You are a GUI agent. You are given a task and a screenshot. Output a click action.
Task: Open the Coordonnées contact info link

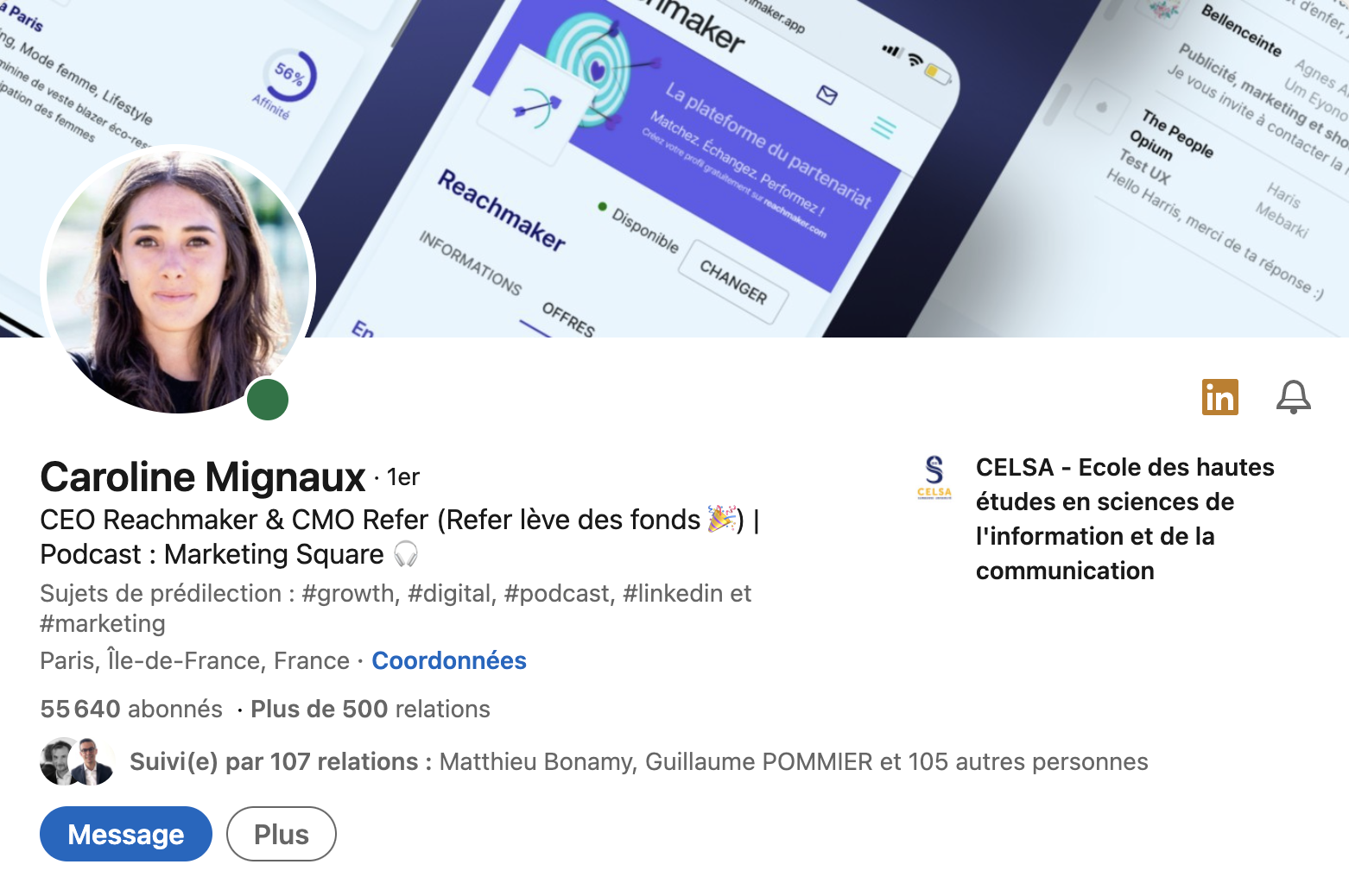[449, 660]
